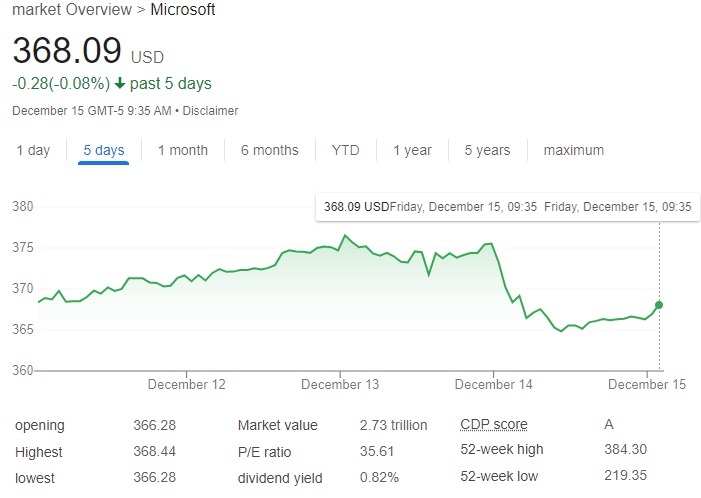This screenshot has height=498, width=701.
Task: Click the lowest label in stats
Action: (35, 478)
